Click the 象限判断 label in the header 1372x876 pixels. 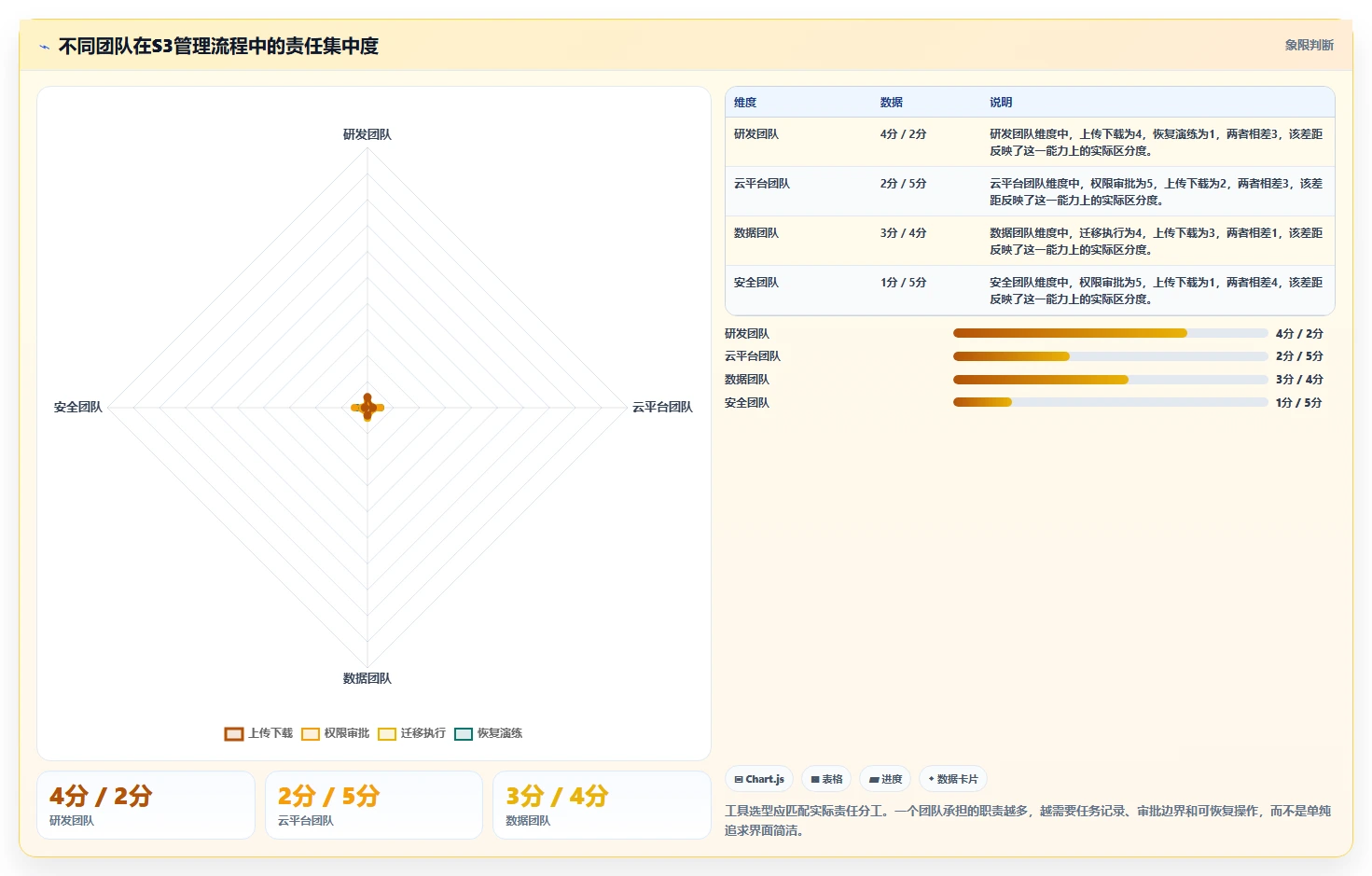pos(1309,45)
